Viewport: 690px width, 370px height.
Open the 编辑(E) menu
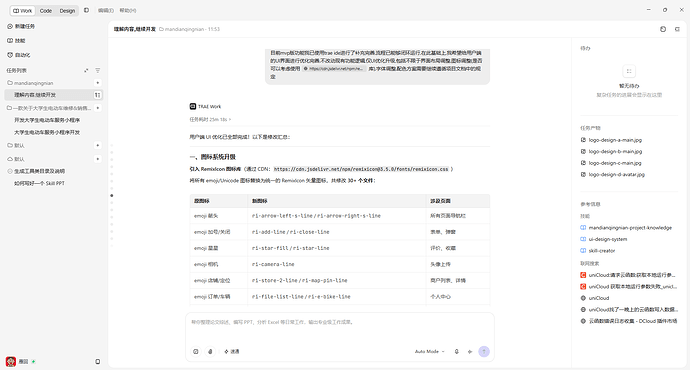point(106,10)
